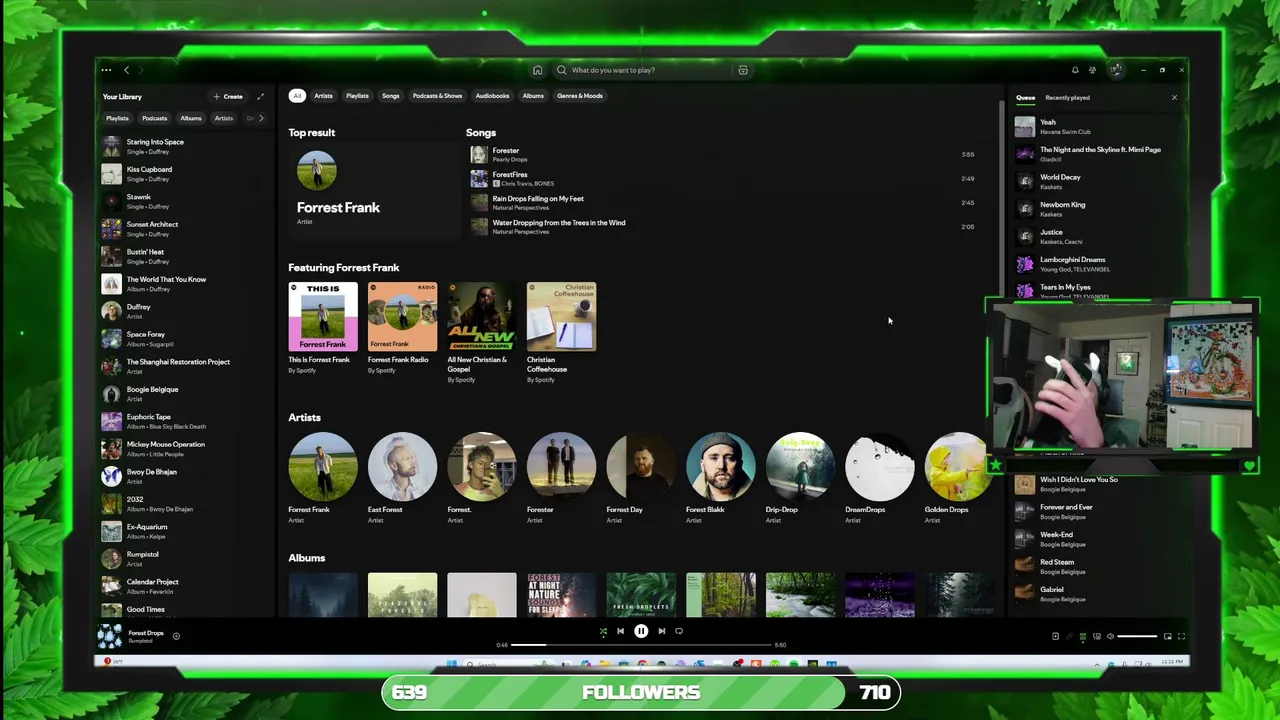The height and width of the screenshot is (720, 1280).
Task: Open Mickey Mouse Operation album in the library
Action: (x=185, y=449)
